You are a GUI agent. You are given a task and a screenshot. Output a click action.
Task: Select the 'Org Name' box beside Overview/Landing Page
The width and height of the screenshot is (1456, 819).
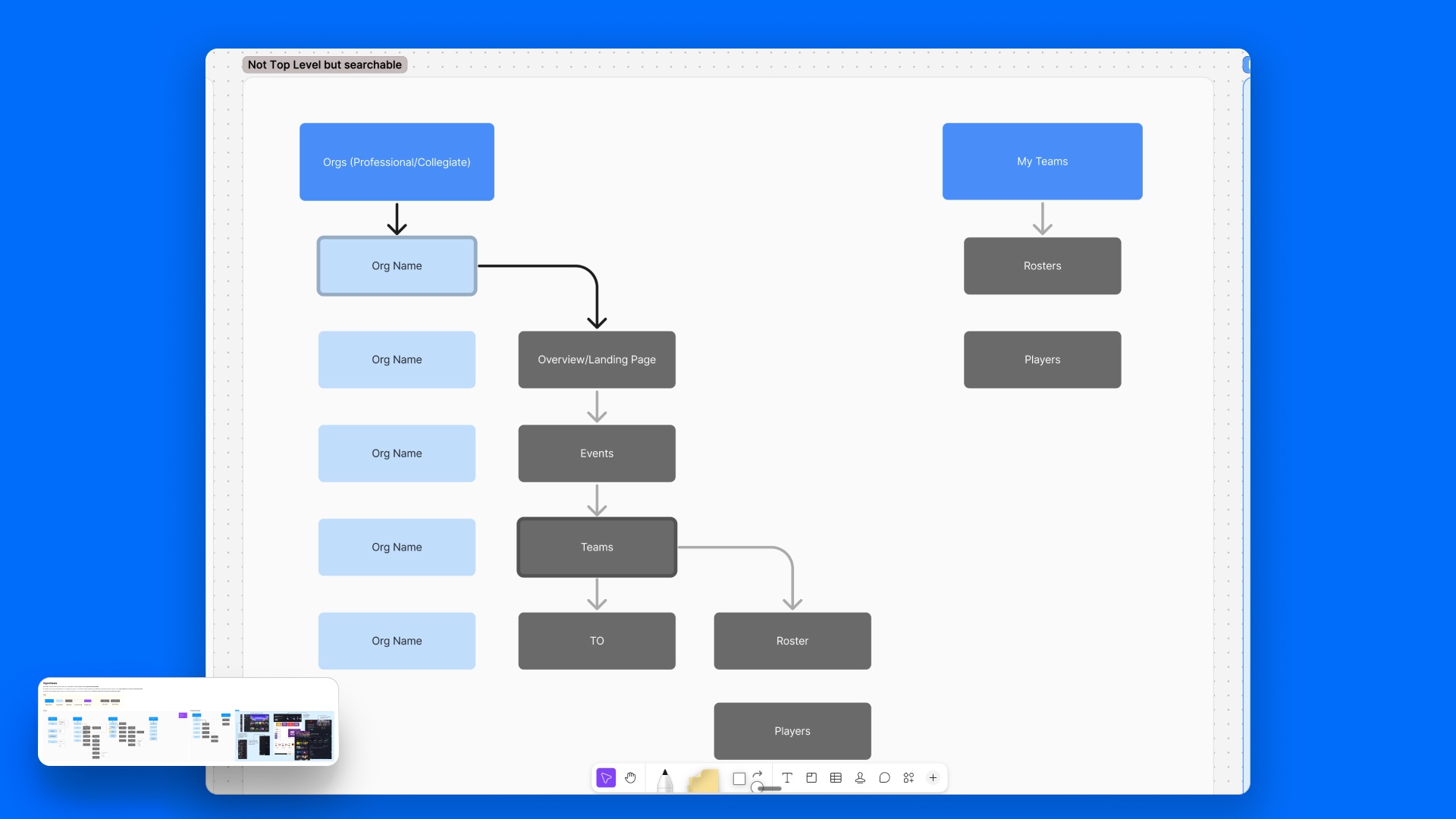click(397, 360)
